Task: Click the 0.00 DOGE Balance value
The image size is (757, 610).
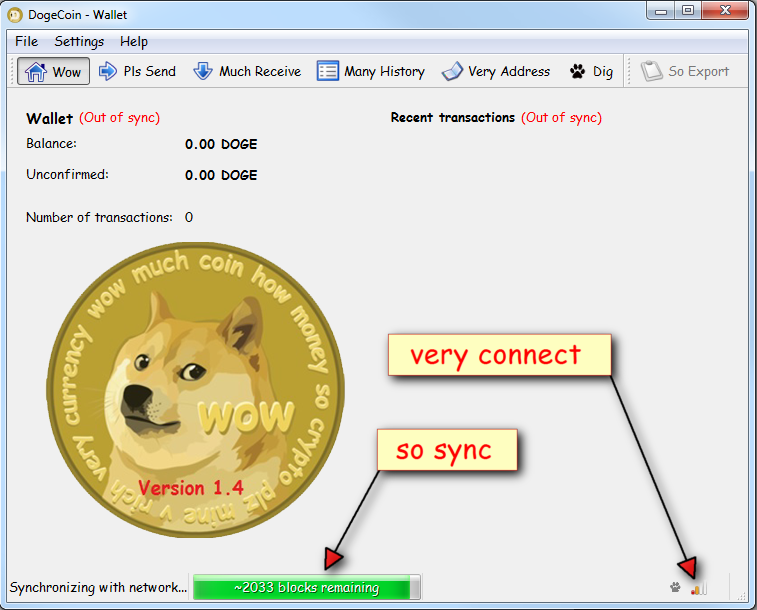Action: [x=221, y=144]
